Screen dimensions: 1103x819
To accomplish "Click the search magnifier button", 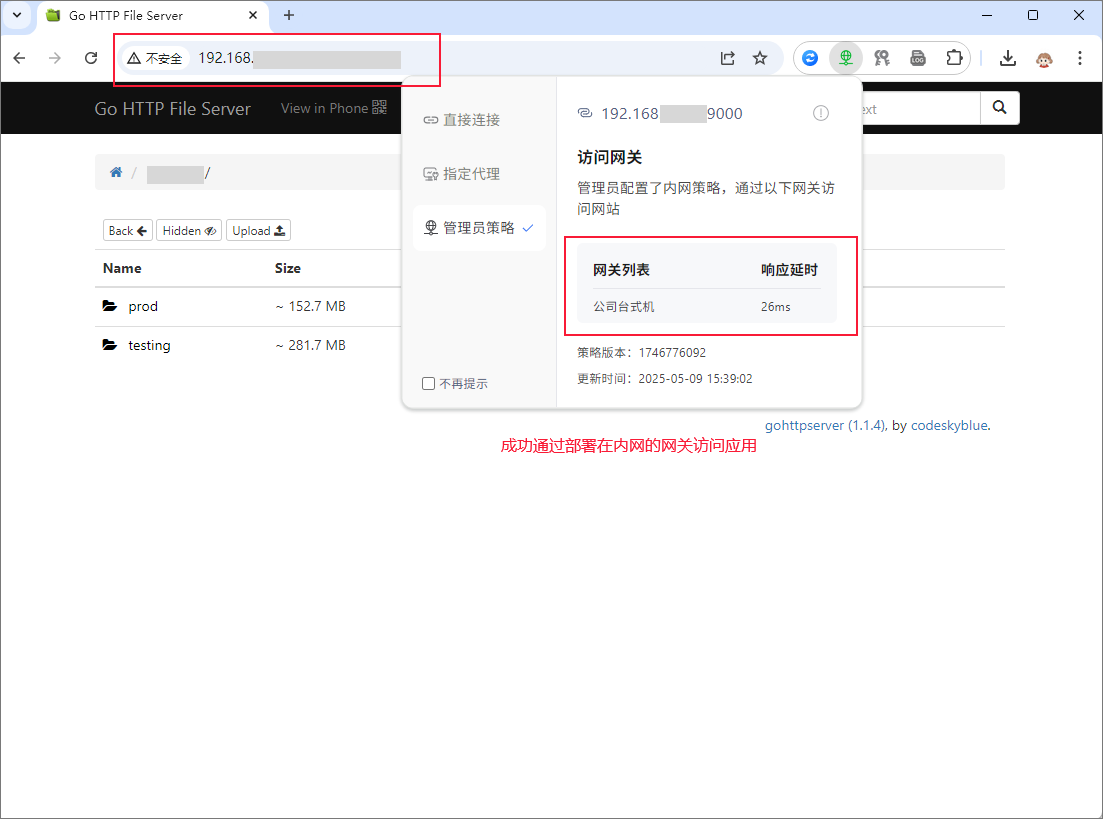I will 1000,108.
